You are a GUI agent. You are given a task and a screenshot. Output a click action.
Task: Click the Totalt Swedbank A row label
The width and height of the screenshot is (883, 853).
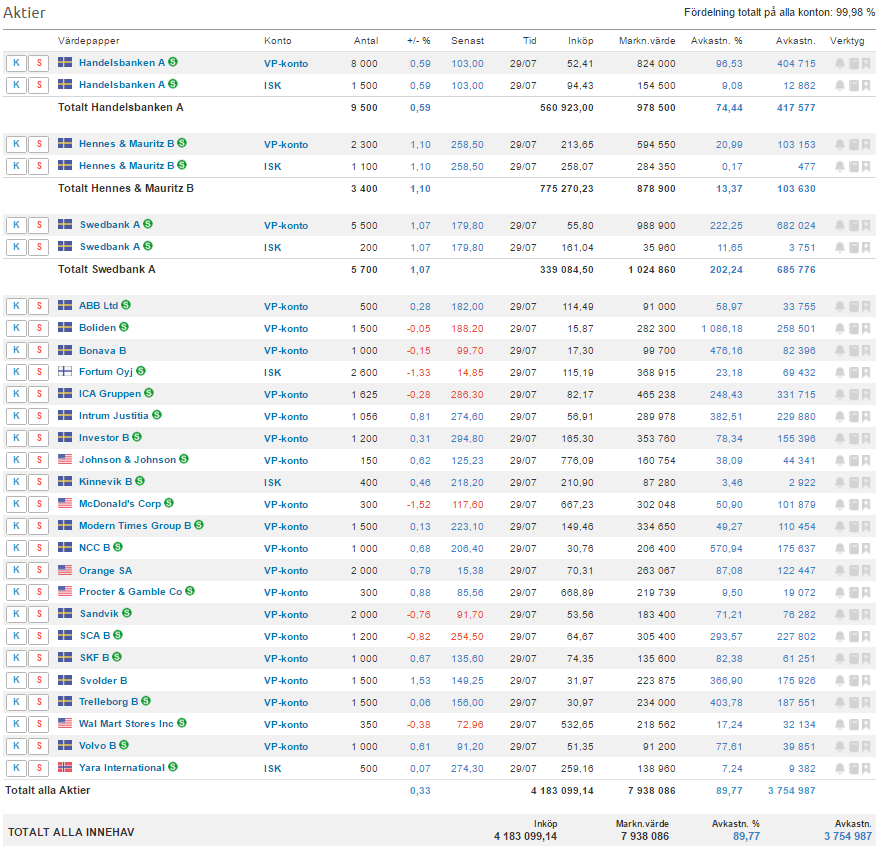coord(106,269)
